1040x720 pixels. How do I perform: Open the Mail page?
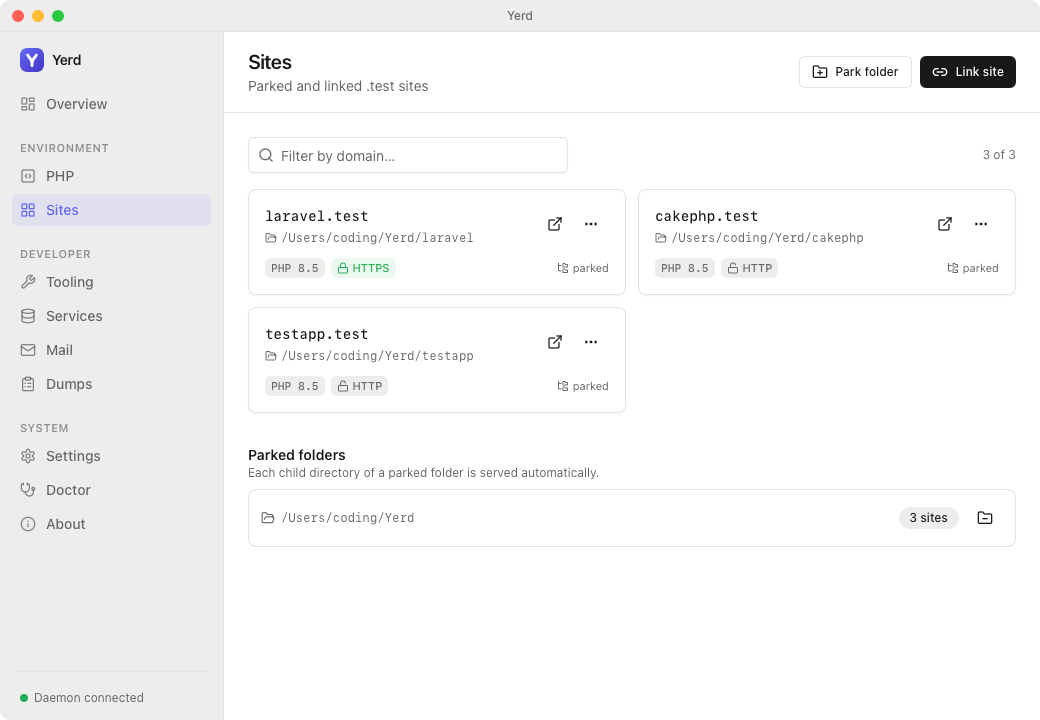[x=111, y=350]
